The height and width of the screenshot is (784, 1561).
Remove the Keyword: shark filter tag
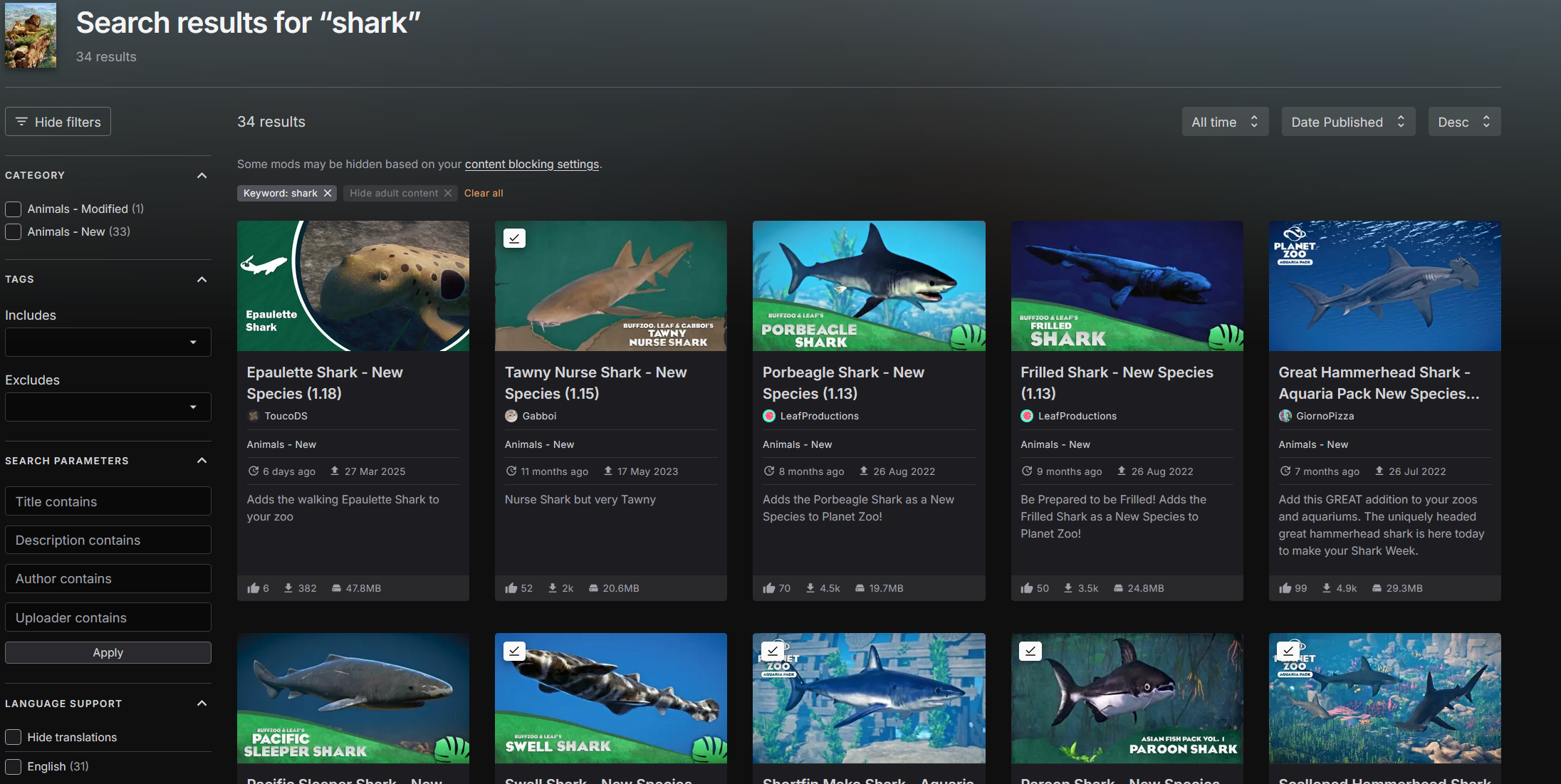click(328, 193)
